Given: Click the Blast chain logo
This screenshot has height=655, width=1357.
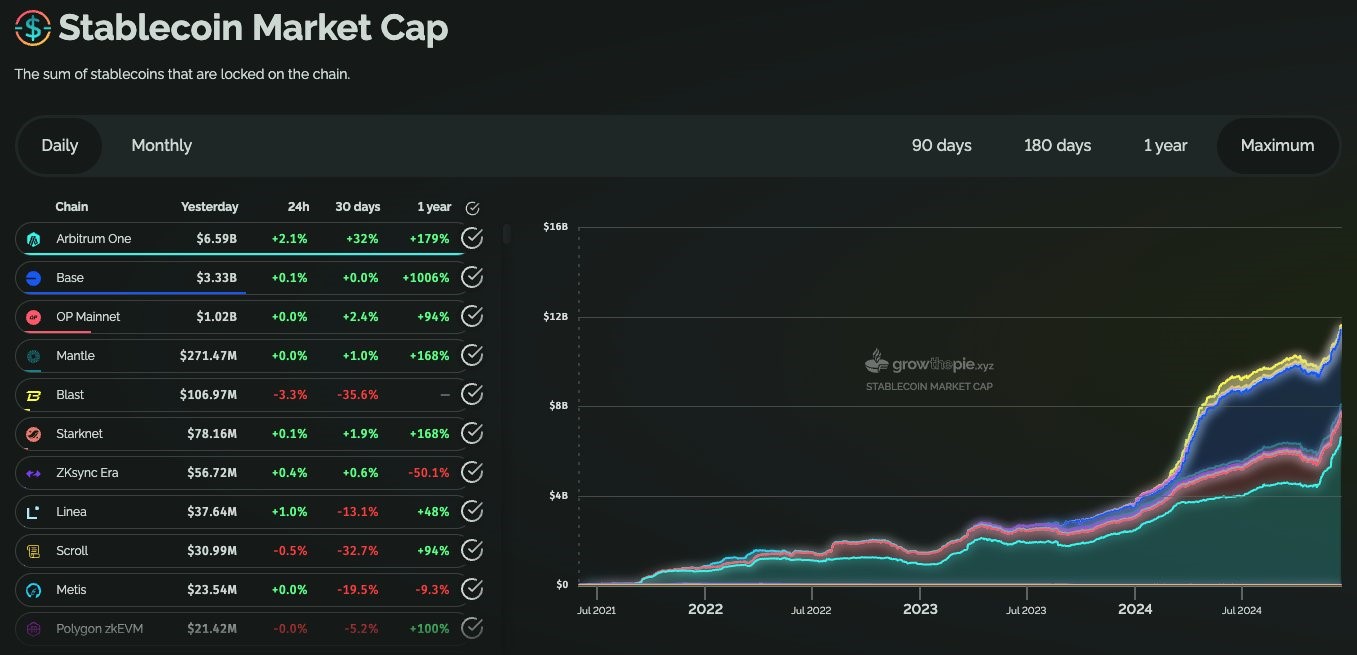Looking at the screenshot, I should pos(33,395).
